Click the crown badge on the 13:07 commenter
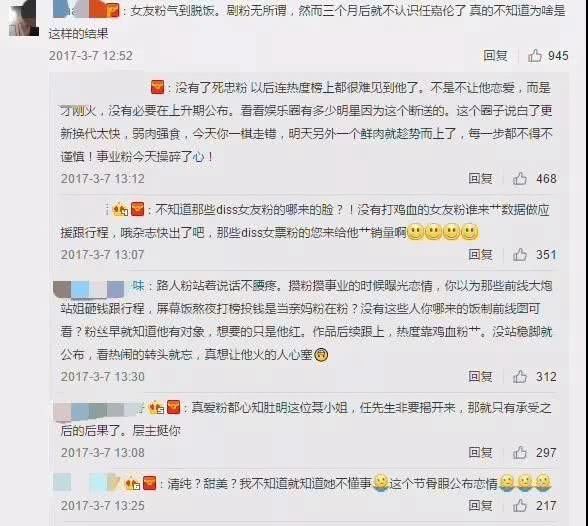The width and height of the screenshot is (588, 526). point(120,209)
